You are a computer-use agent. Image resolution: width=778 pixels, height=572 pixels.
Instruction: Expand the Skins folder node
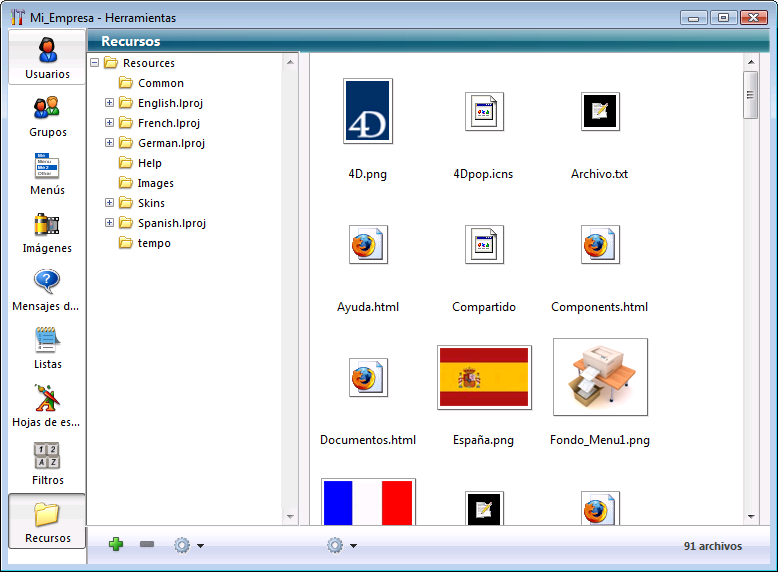click(x=110, y=203)
